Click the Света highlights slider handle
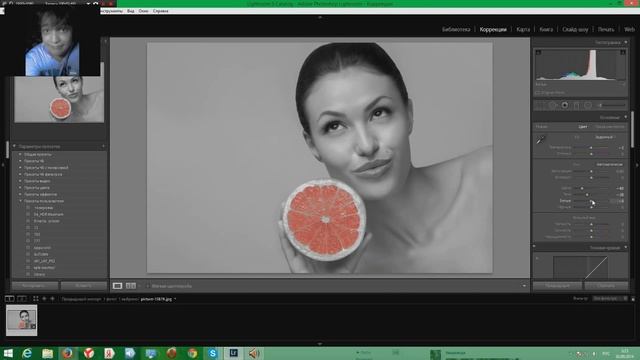Screen dimensions: 640x360 pos(582,188)
